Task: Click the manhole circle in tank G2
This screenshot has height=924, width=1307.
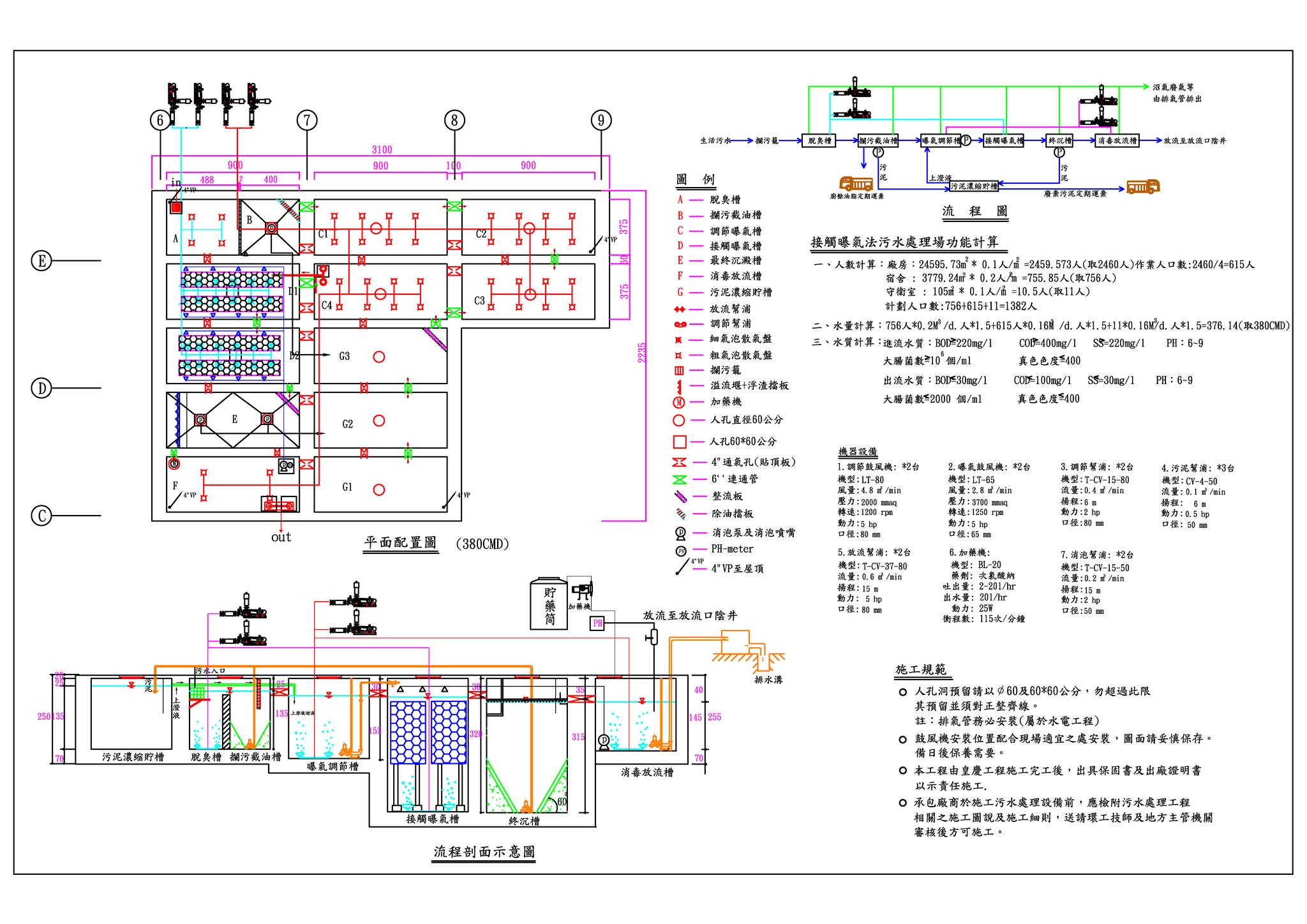Action: tap(379, 421)
